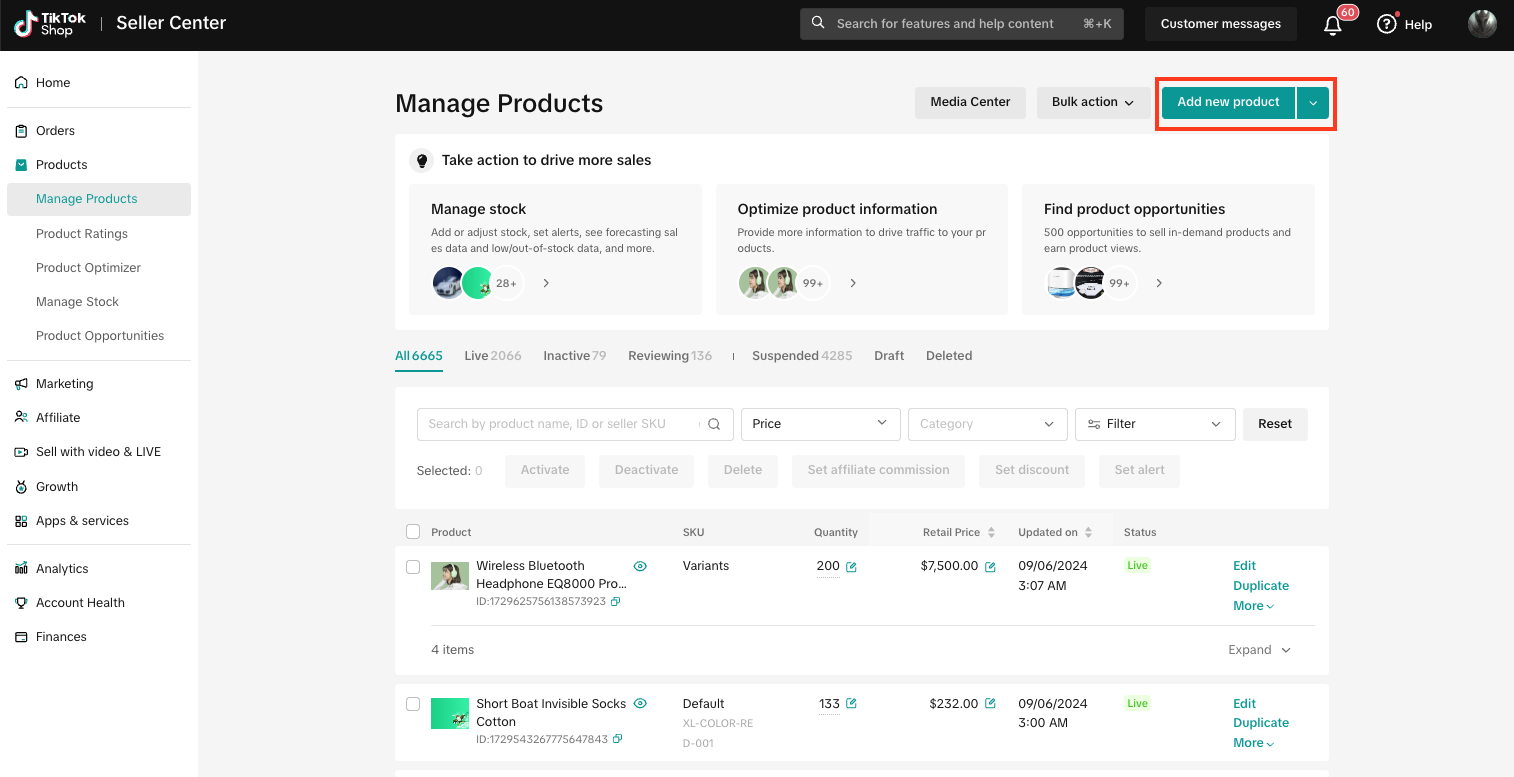This screenshot has height=777, width=1514.
Task: Select the Wireless Bluetooth Headphone checkbox
Action: 413,567
